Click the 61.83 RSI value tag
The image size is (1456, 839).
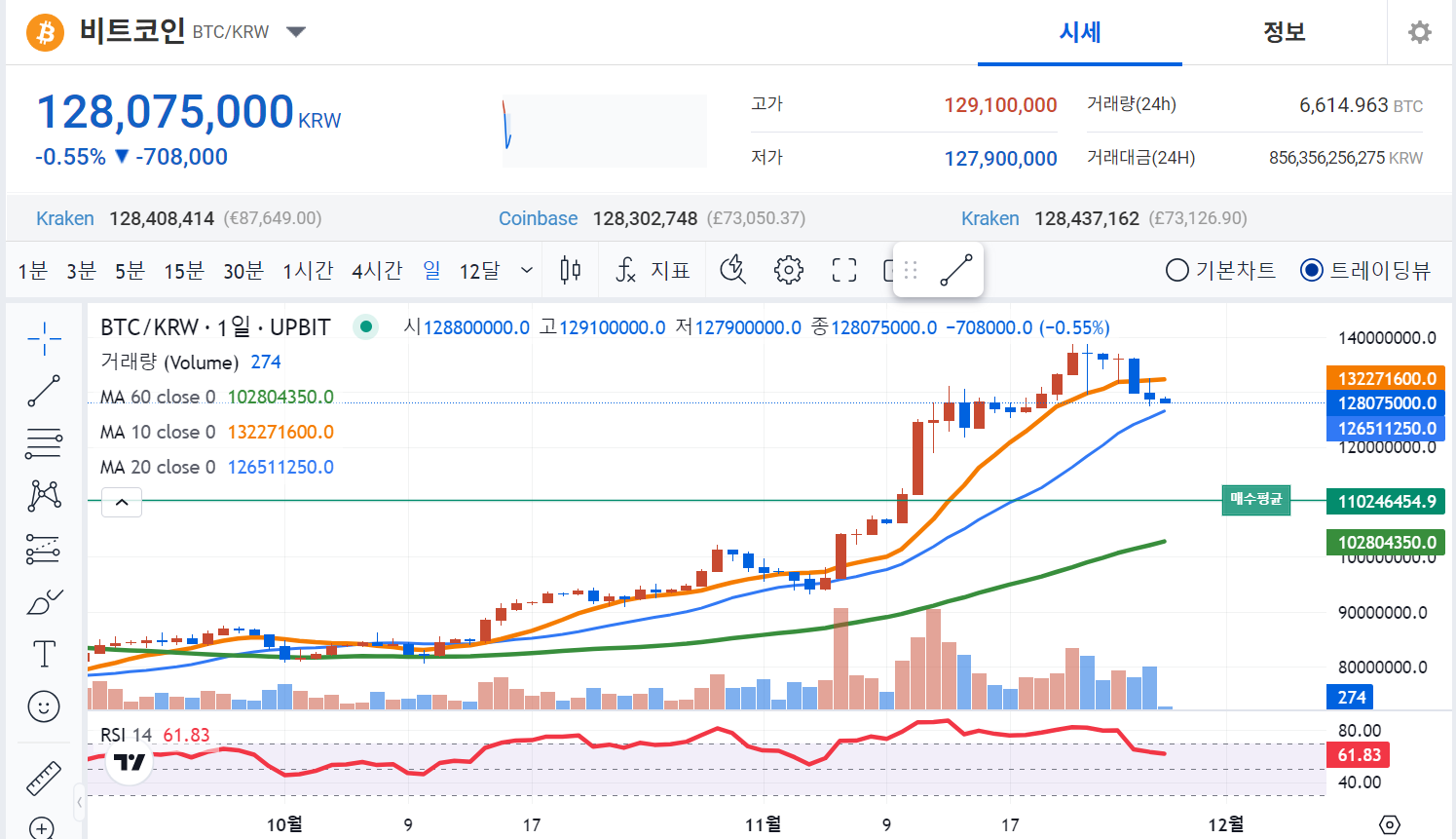pos(1359,755)
